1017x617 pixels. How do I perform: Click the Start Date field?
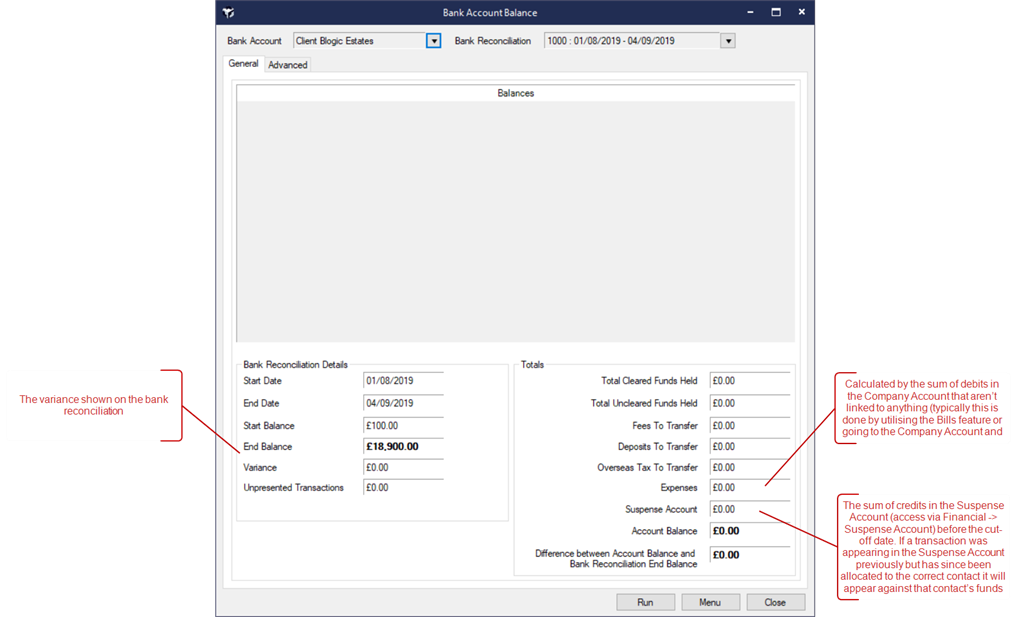pyautogui.click(x=403, y=381)
